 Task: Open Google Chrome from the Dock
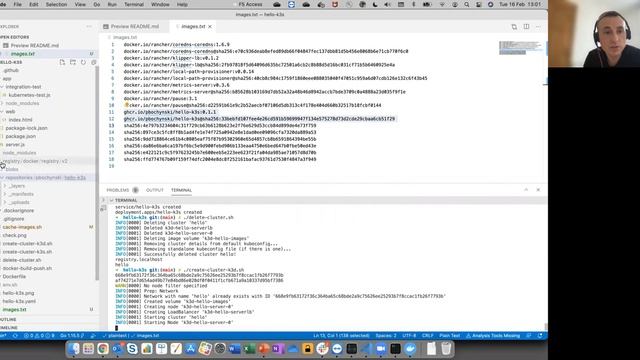103,349
